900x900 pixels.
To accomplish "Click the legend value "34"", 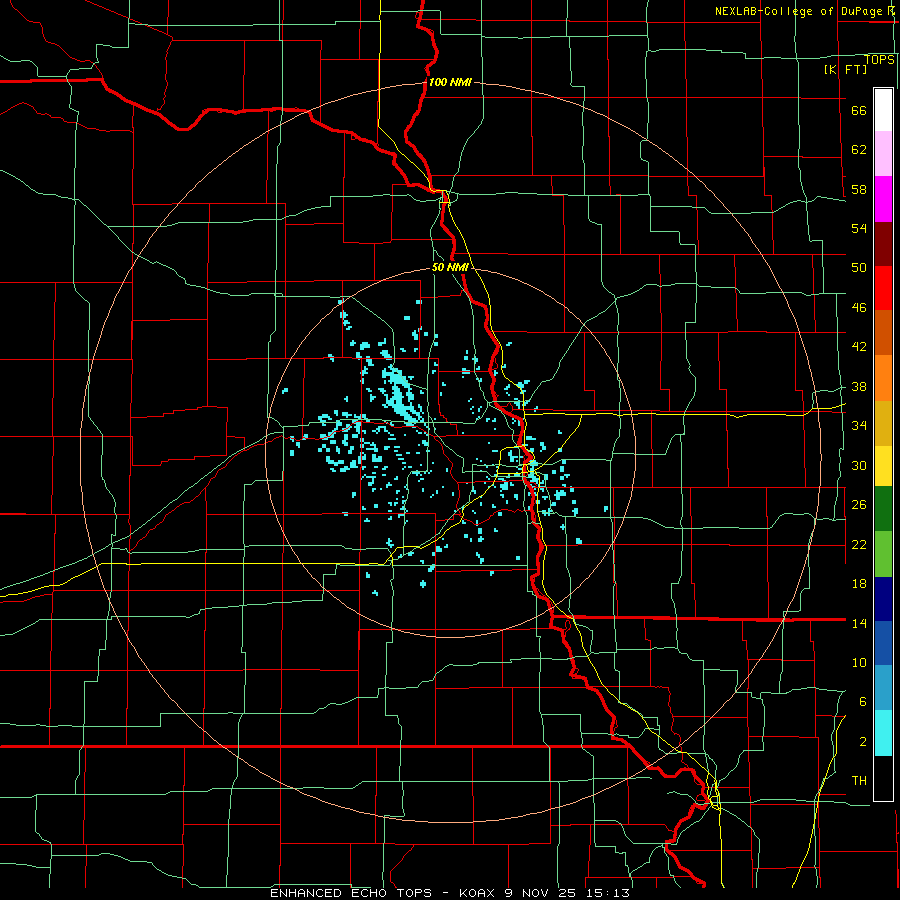I will coord(859,426).
